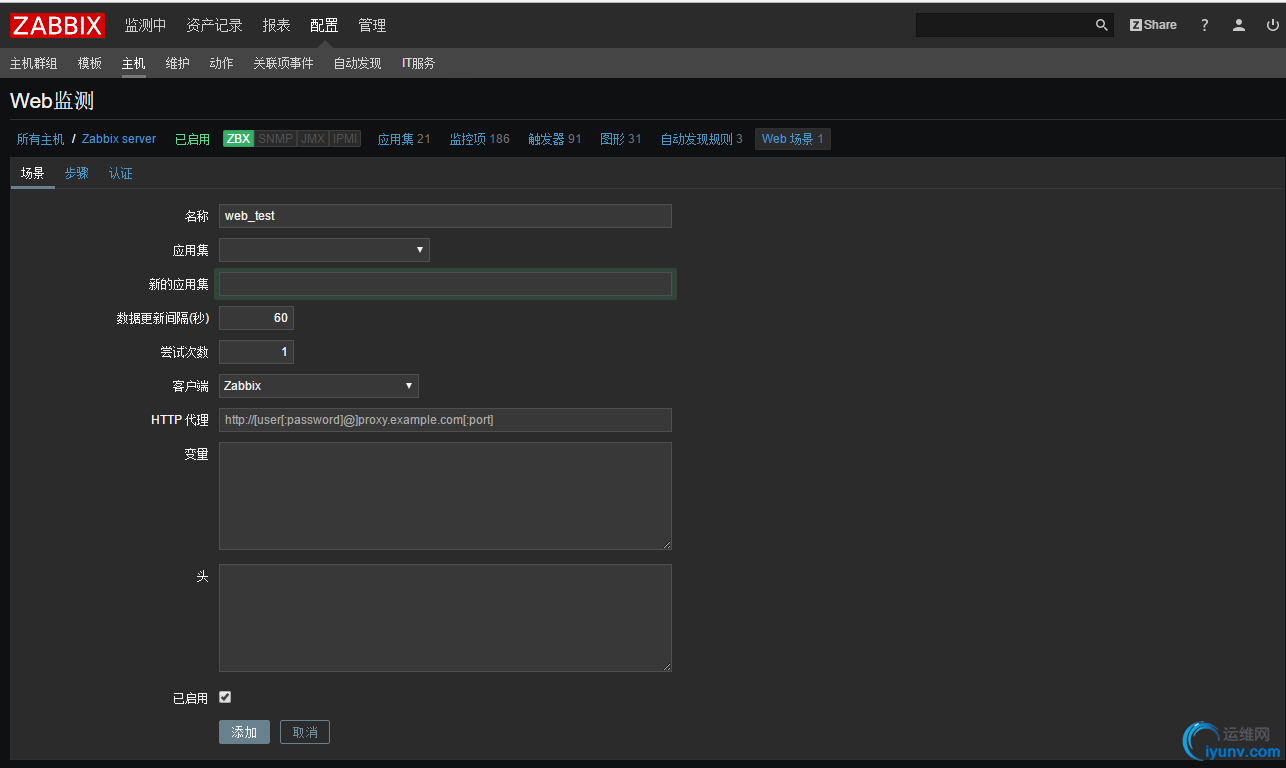Go to 自动发现 submenu
This screenshot has width=1286, height=768.
coord(357,63)
